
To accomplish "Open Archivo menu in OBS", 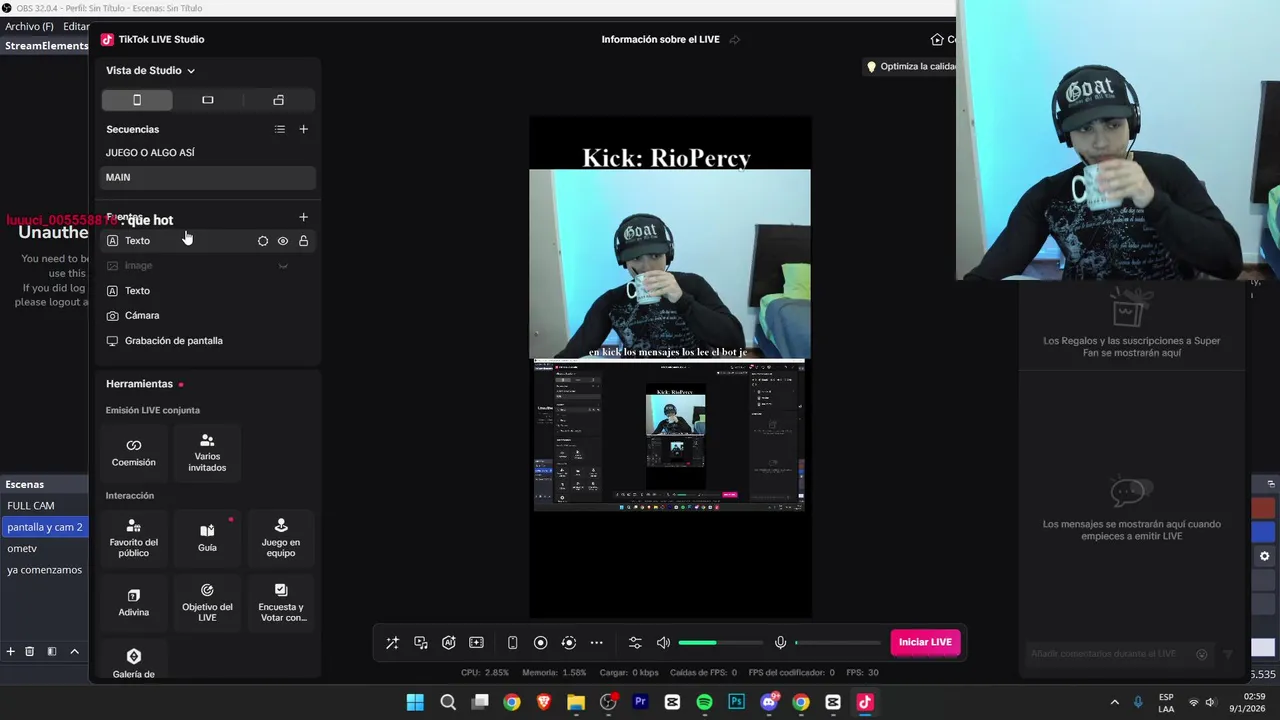I will (29, 26).
